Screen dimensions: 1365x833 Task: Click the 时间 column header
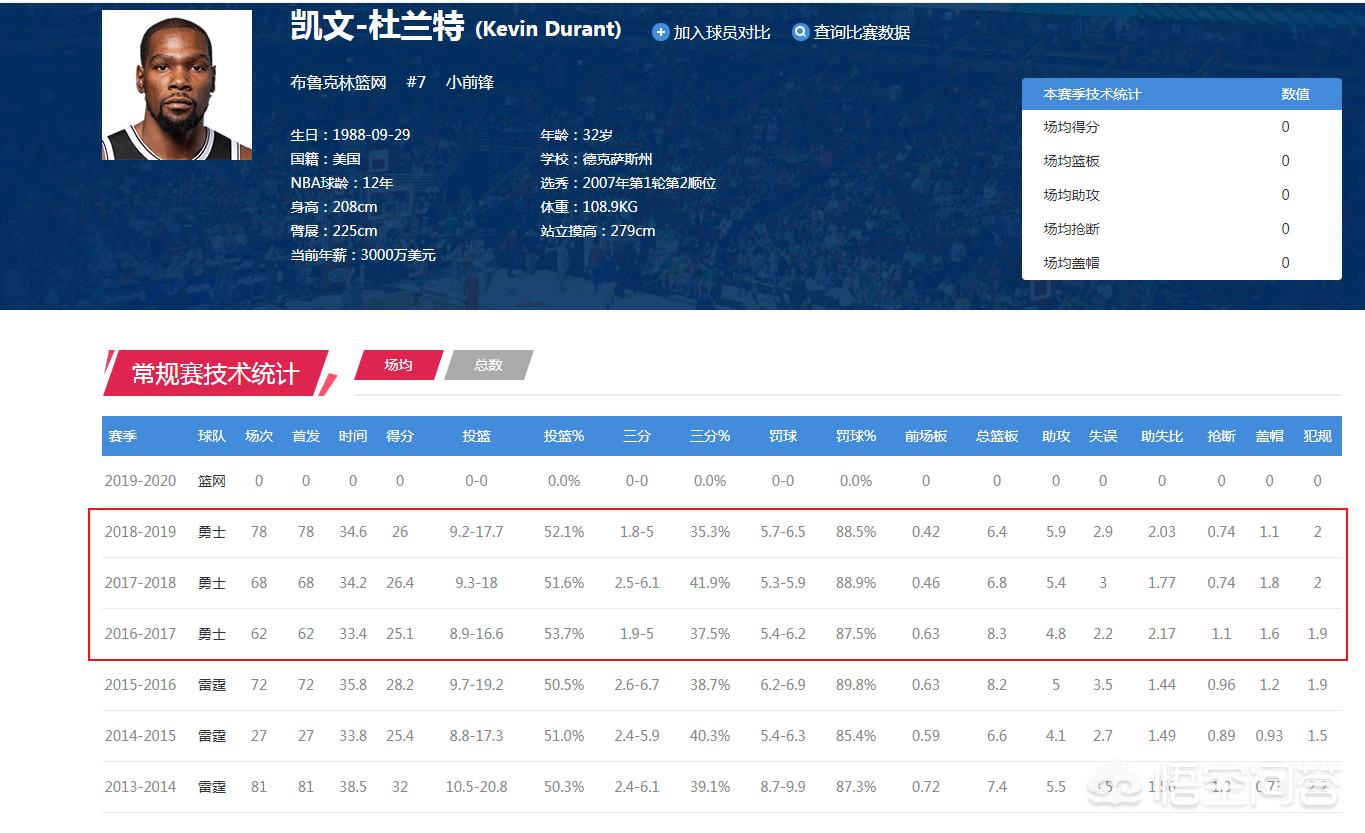[x=353, y=436]
